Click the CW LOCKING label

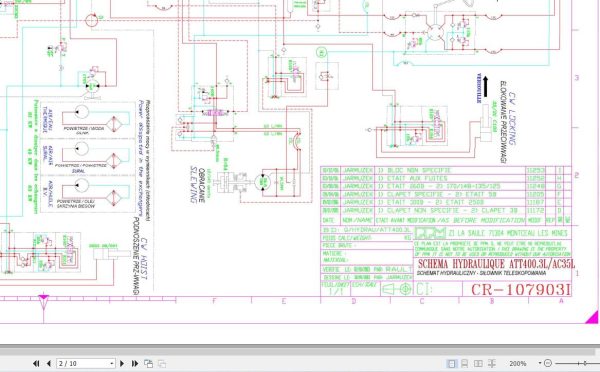(512, 119)
